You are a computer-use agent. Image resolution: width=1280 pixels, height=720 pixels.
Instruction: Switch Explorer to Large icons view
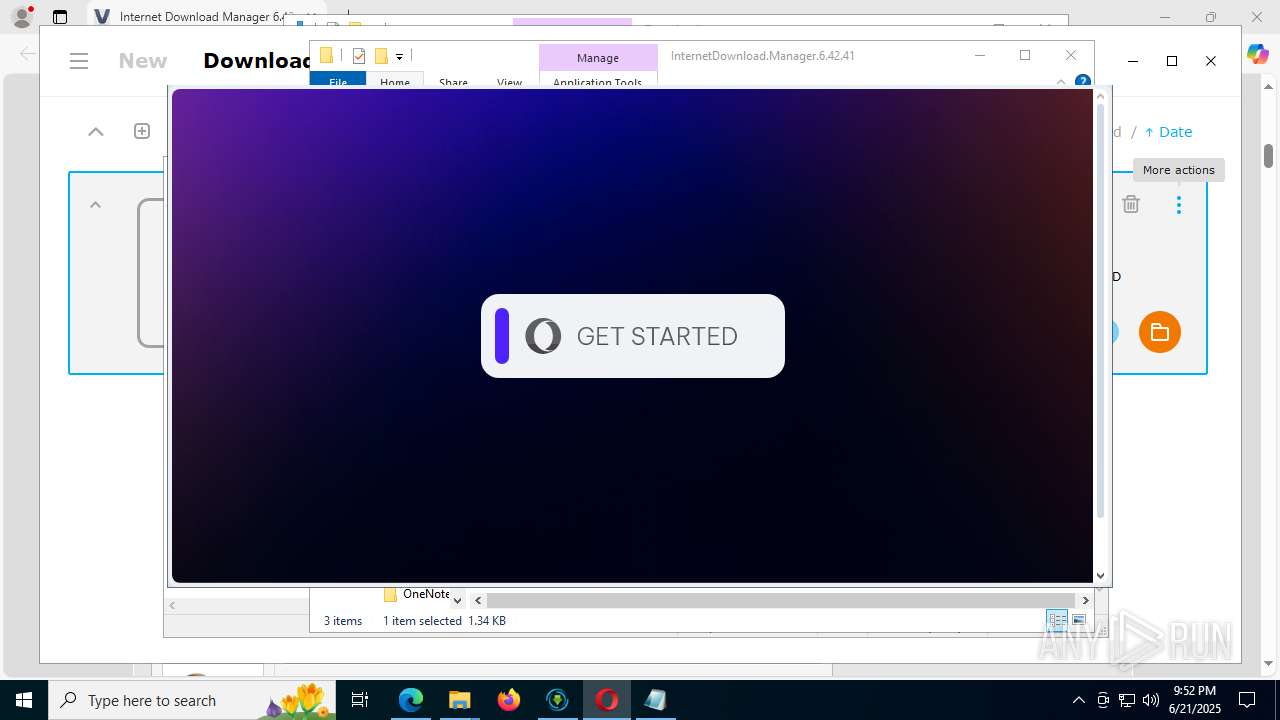point(1079,620)
